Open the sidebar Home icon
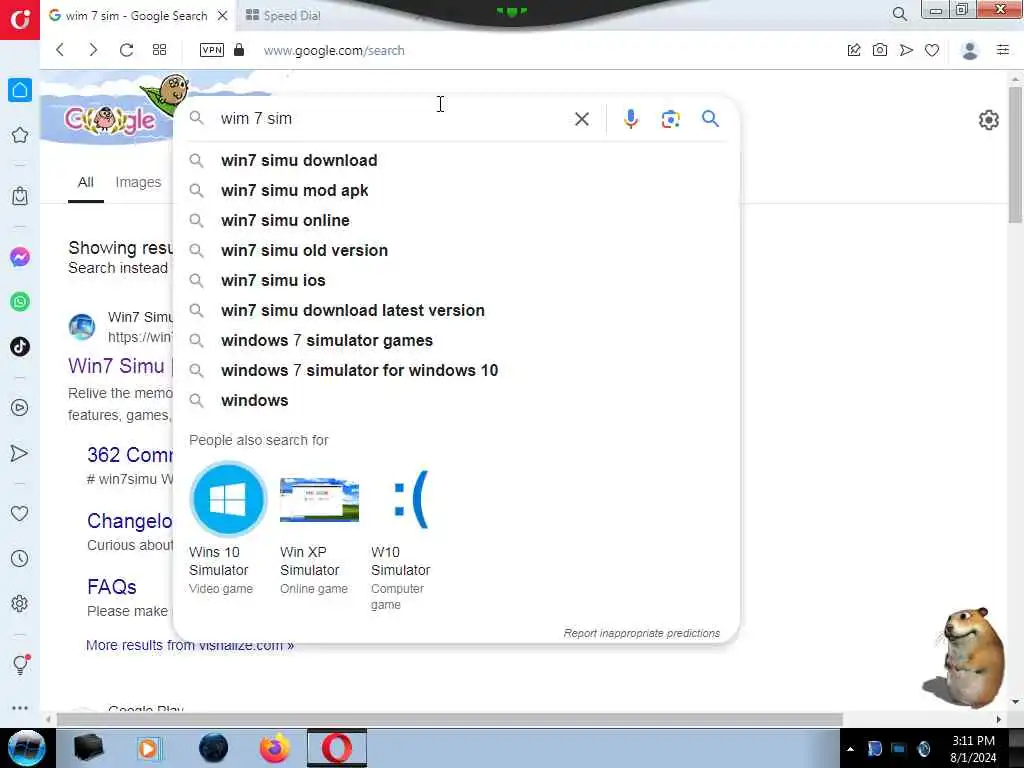Viewport: 1024px width, 768px height. click(20, 90)
